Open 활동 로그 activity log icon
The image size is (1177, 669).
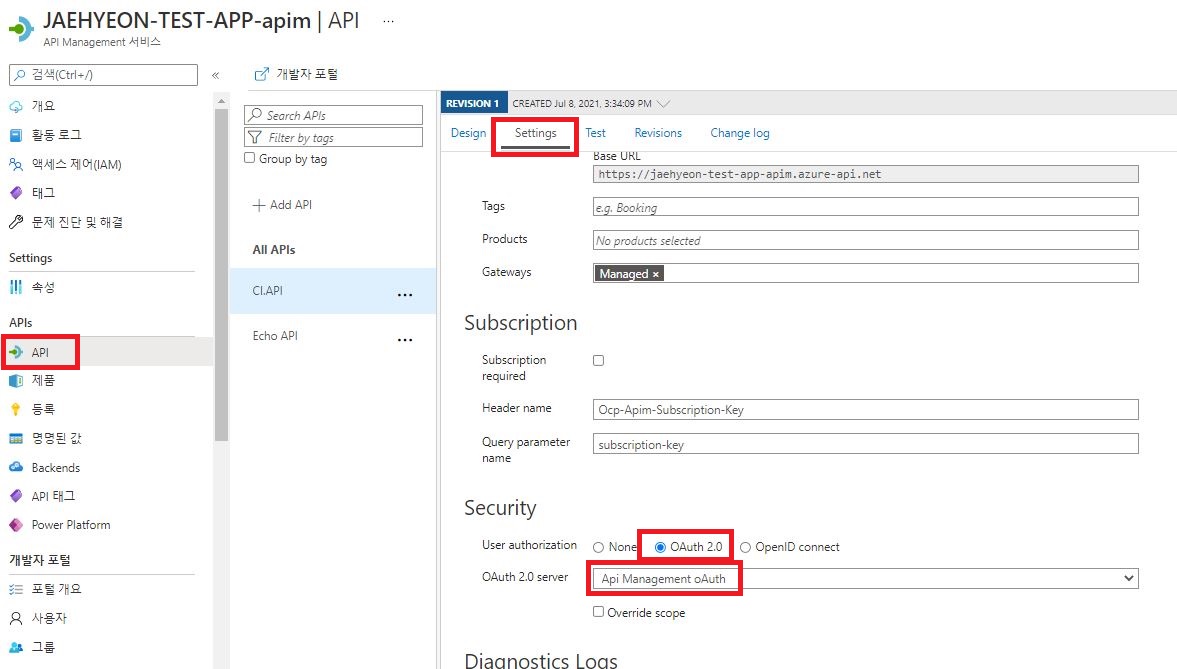[x=16, y=135]
